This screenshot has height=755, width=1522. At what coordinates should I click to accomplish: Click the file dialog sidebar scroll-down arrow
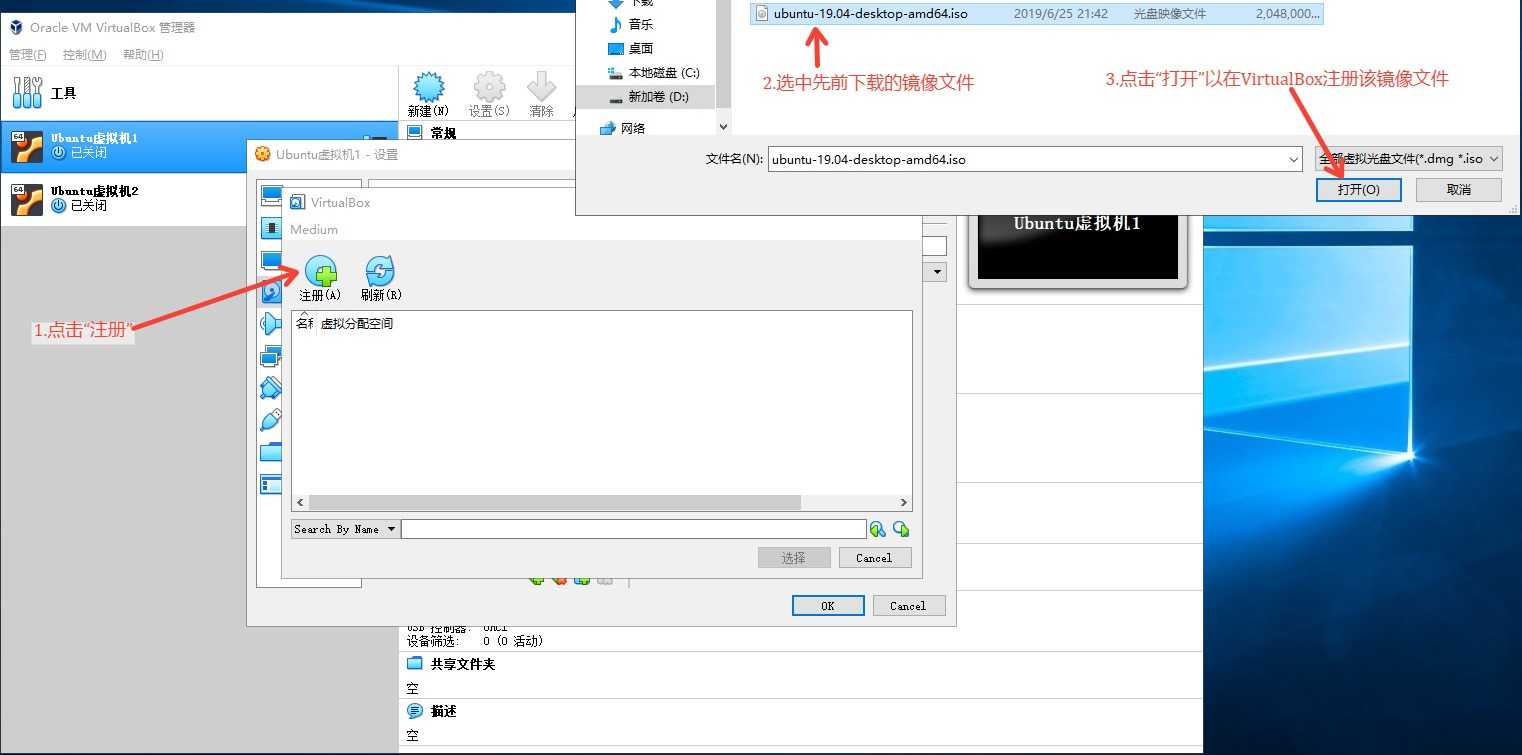click(725, 128)
